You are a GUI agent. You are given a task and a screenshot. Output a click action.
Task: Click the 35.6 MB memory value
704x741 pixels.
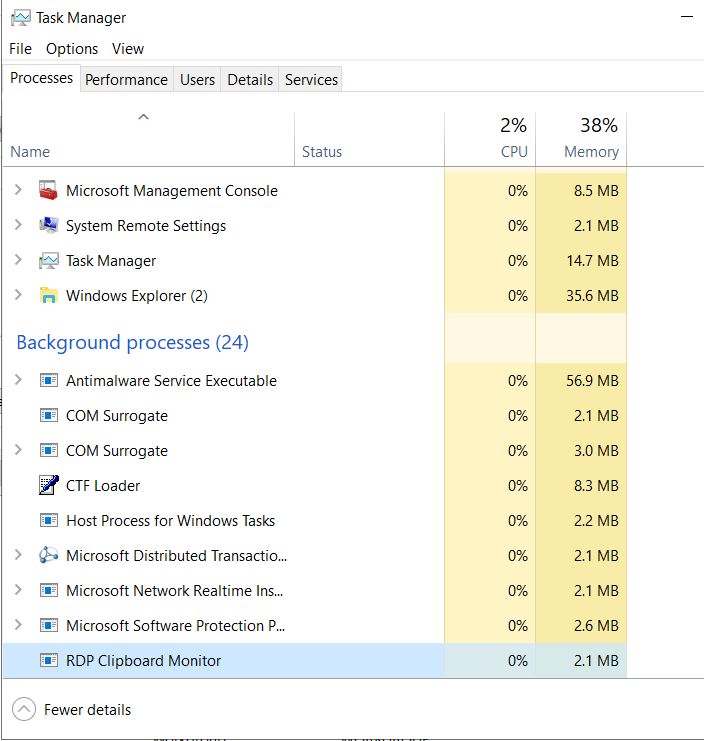(592, 295)
